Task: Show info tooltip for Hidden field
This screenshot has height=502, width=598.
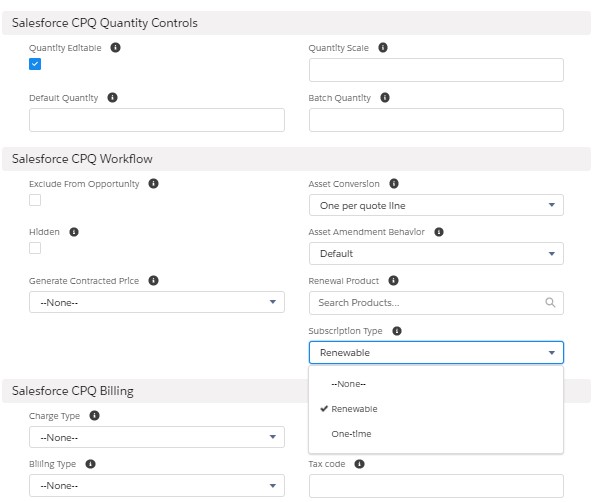Action: click(74, 232)
